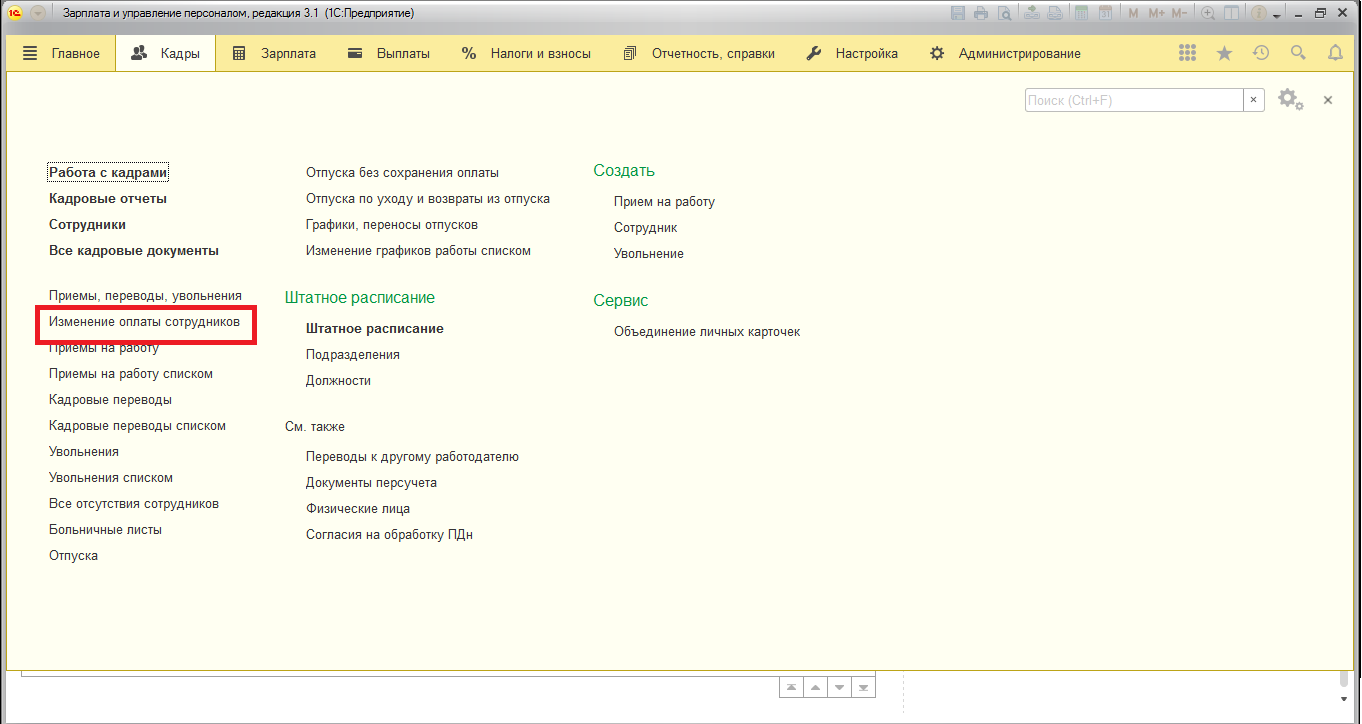Open global search magnifier icon

1298,53
